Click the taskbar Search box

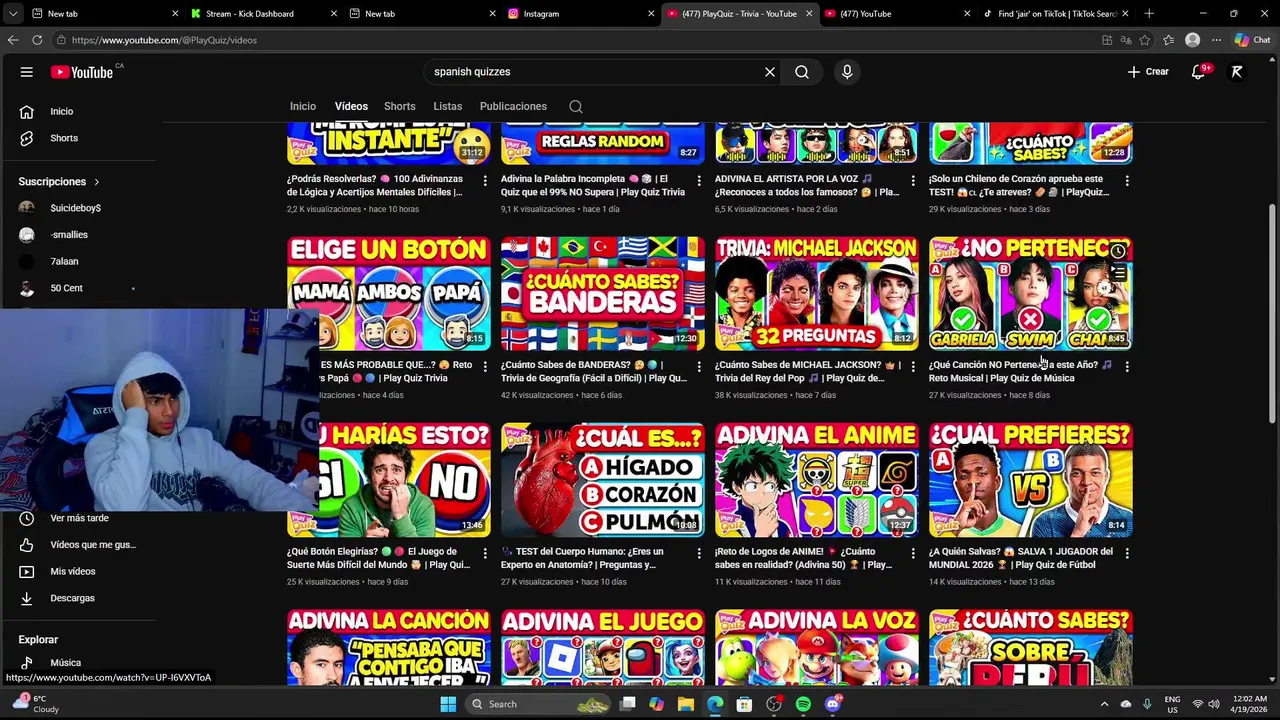click(540, 704)
